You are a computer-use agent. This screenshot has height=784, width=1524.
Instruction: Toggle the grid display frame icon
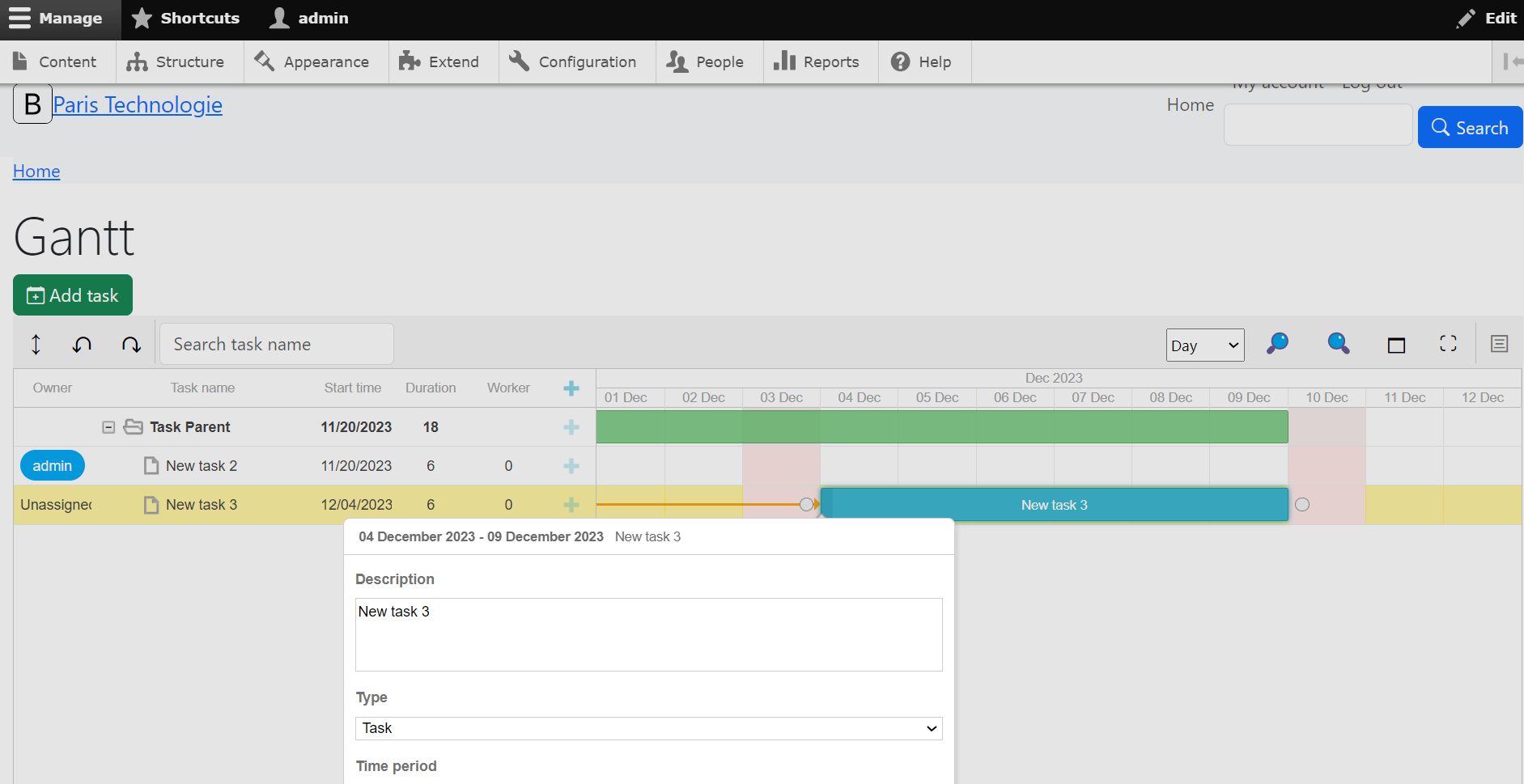tap(1395, 344)
